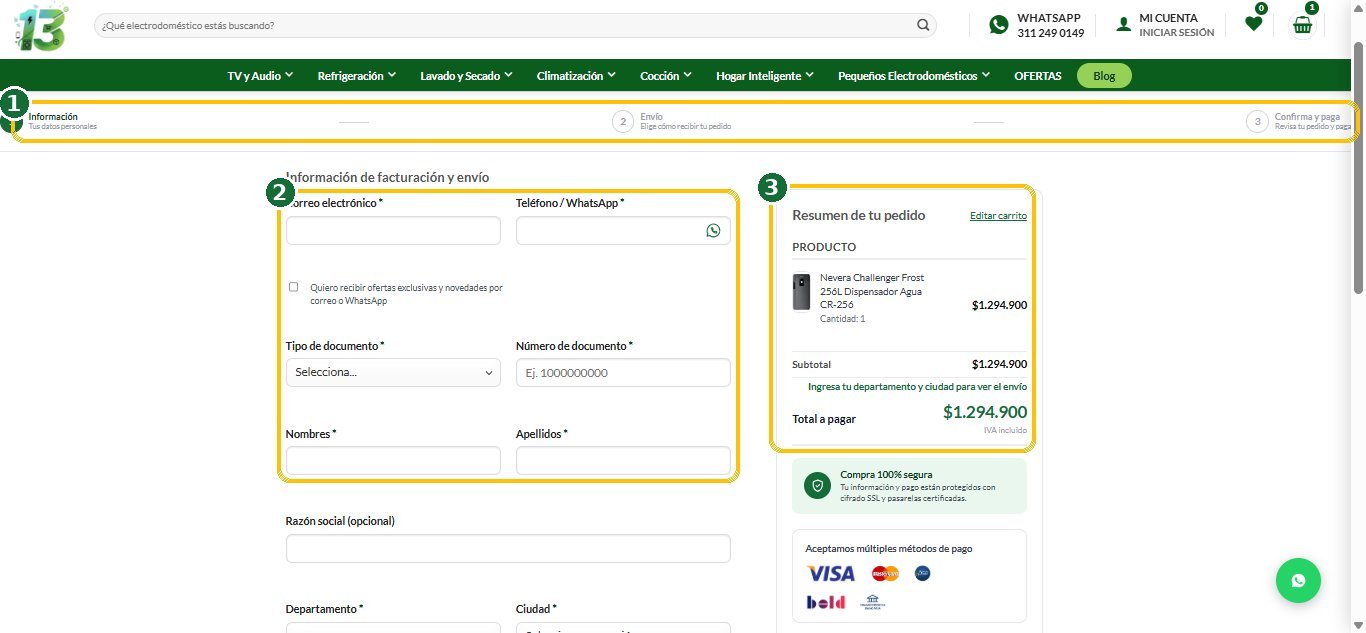Click the WhatsApp number 311 249 0149
Screen dimensions: 1366x633
tap(1050, 33)
